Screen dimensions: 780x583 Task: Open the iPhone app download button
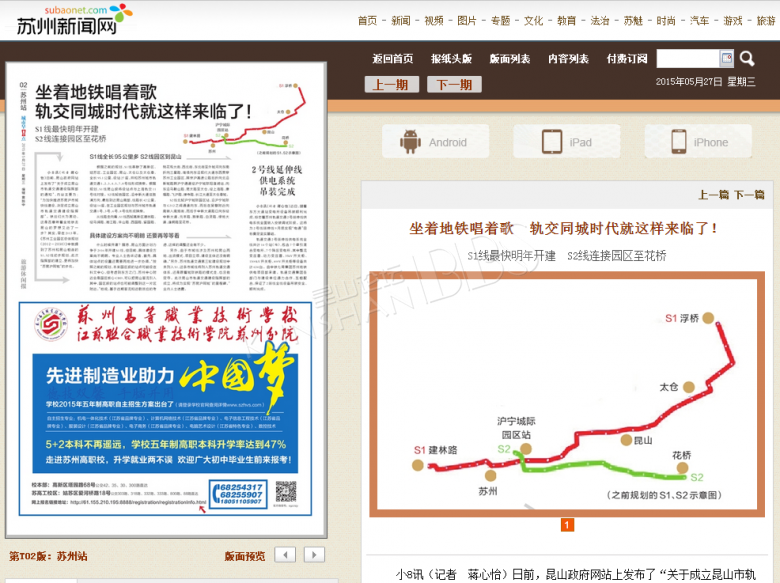pos(698,142)
